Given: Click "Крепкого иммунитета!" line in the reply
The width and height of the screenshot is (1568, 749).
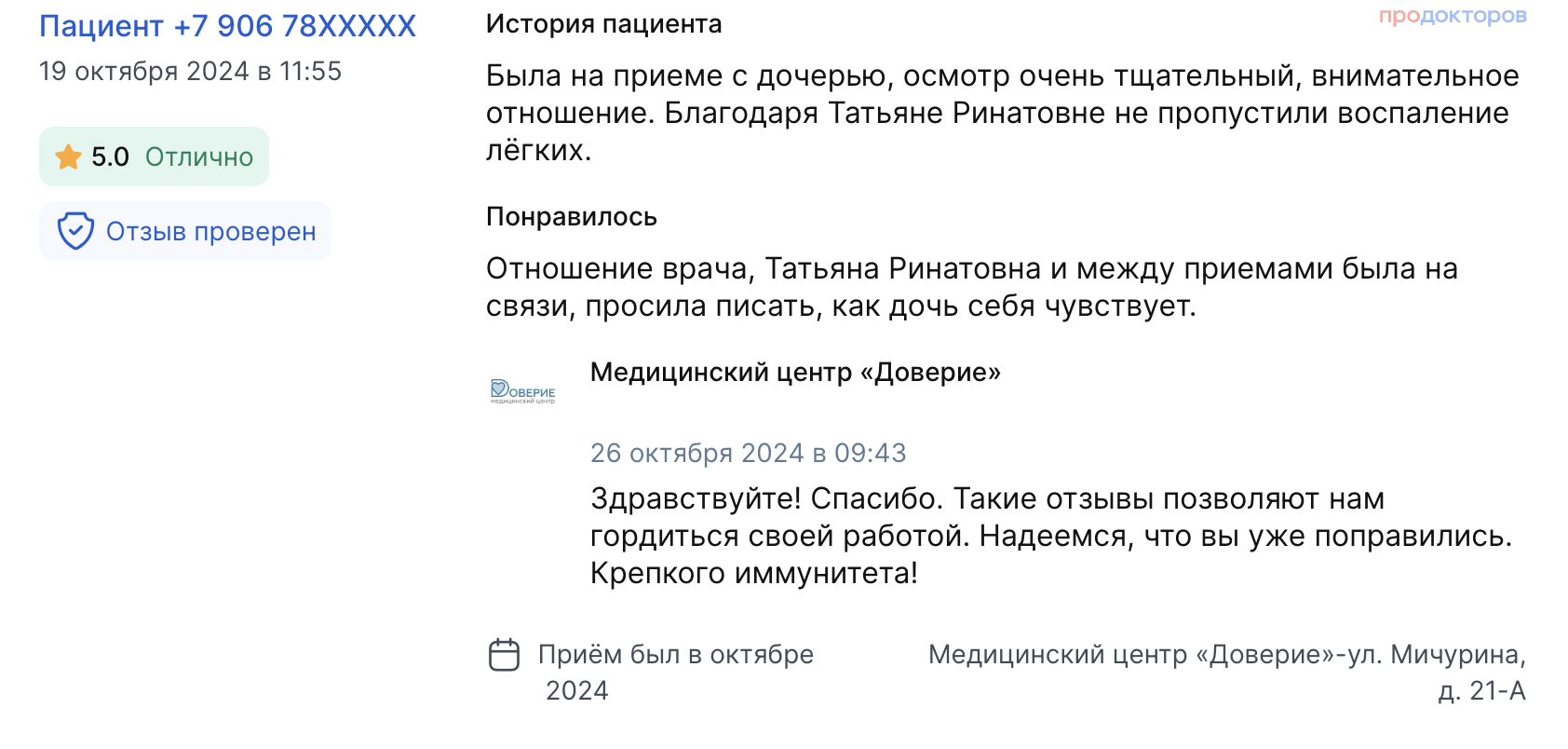Looking at the screenshot, I should 754,573.
